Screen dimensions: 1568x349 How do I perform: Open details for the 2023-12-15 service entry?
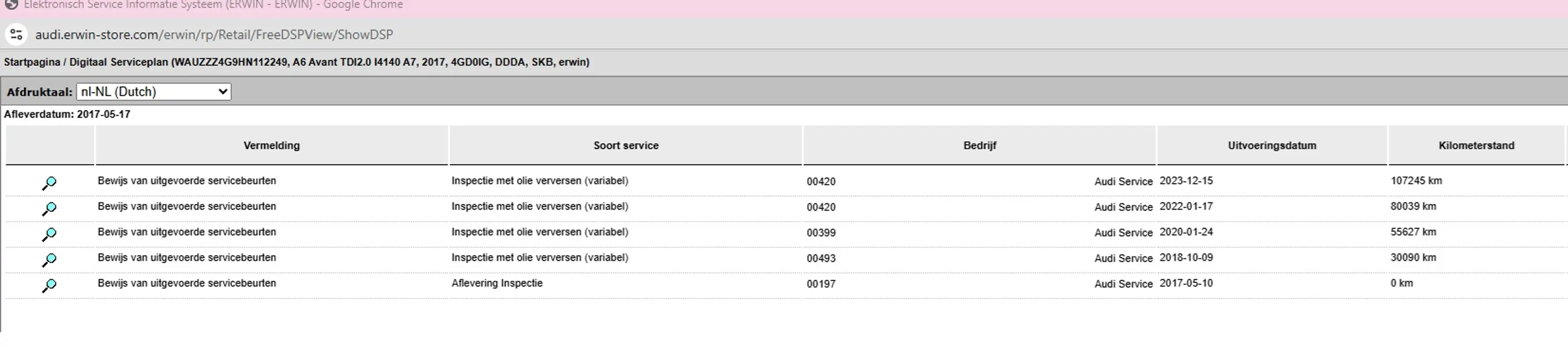49,183
